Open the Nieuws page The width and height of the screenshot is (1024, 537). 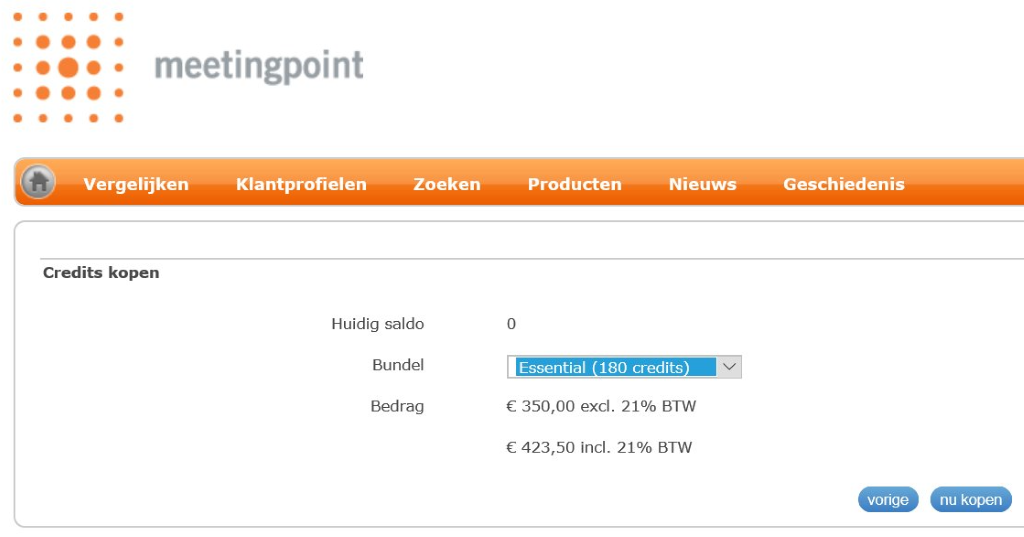(x=703, y=184)
